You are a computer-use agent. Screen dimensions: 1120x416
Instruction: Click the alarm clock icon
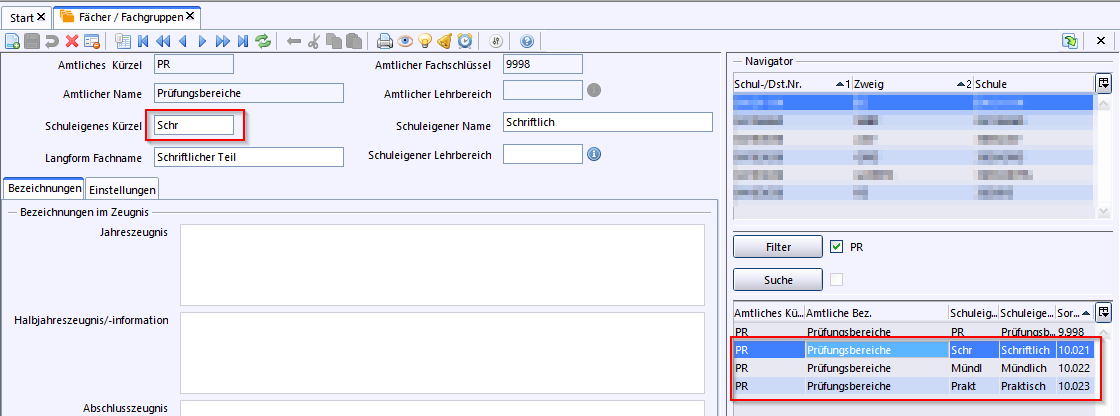click(465, 41)
